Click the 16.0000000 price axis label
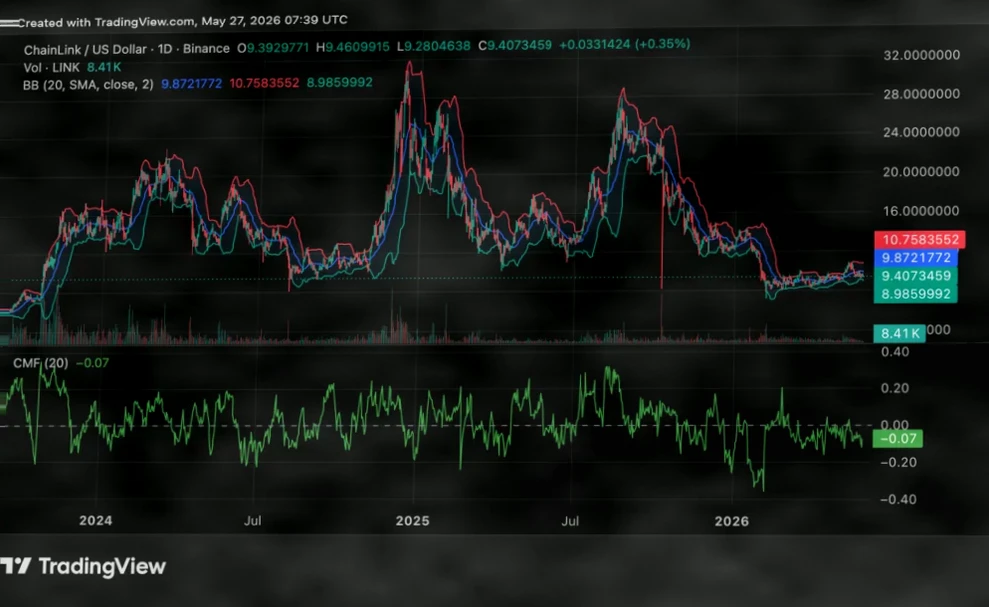Screen dimensions: 989x607 pyautogui.click(x=922, y=211)
